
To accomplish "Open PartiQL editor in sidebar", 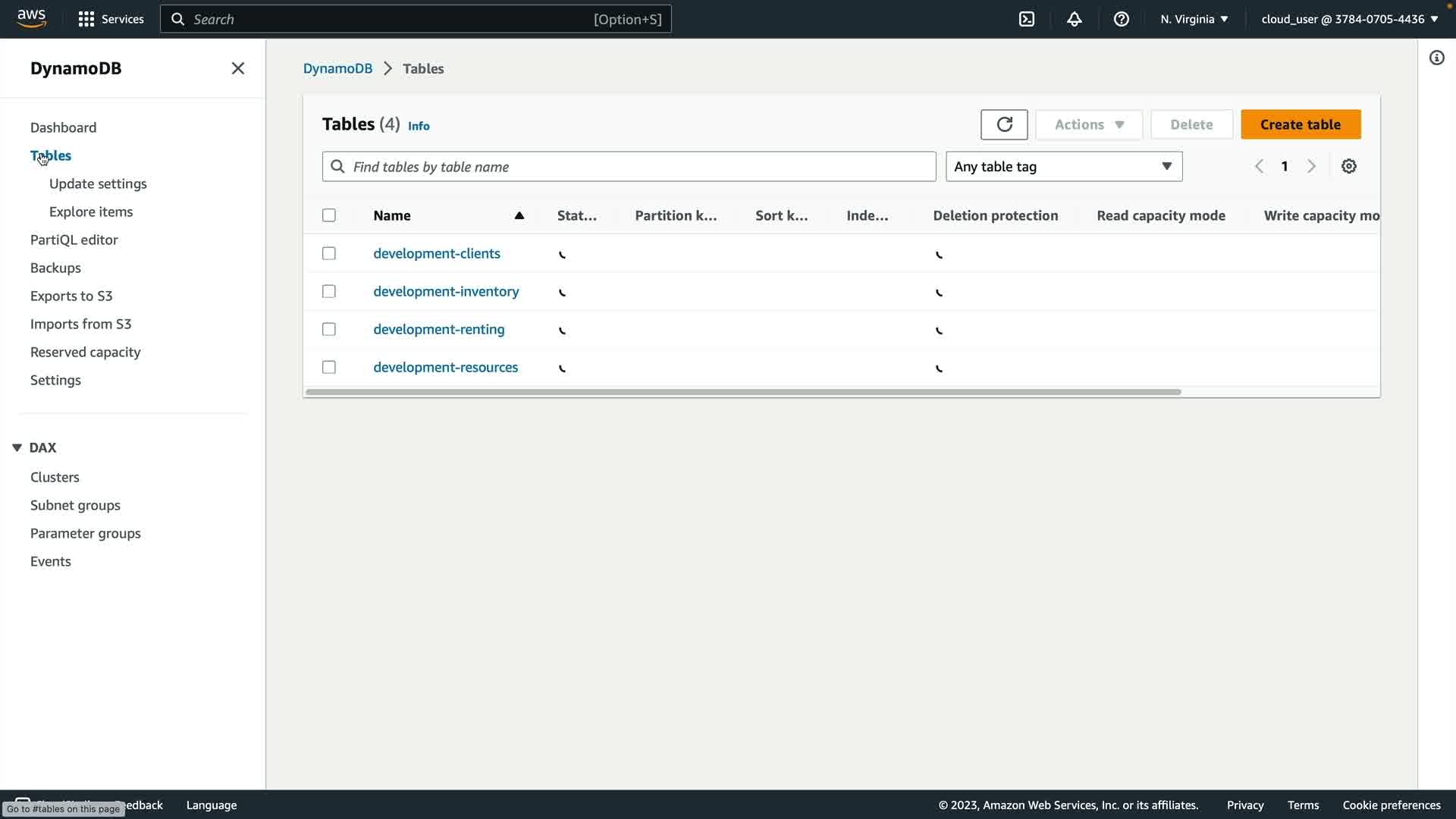I will click(74, 240).
